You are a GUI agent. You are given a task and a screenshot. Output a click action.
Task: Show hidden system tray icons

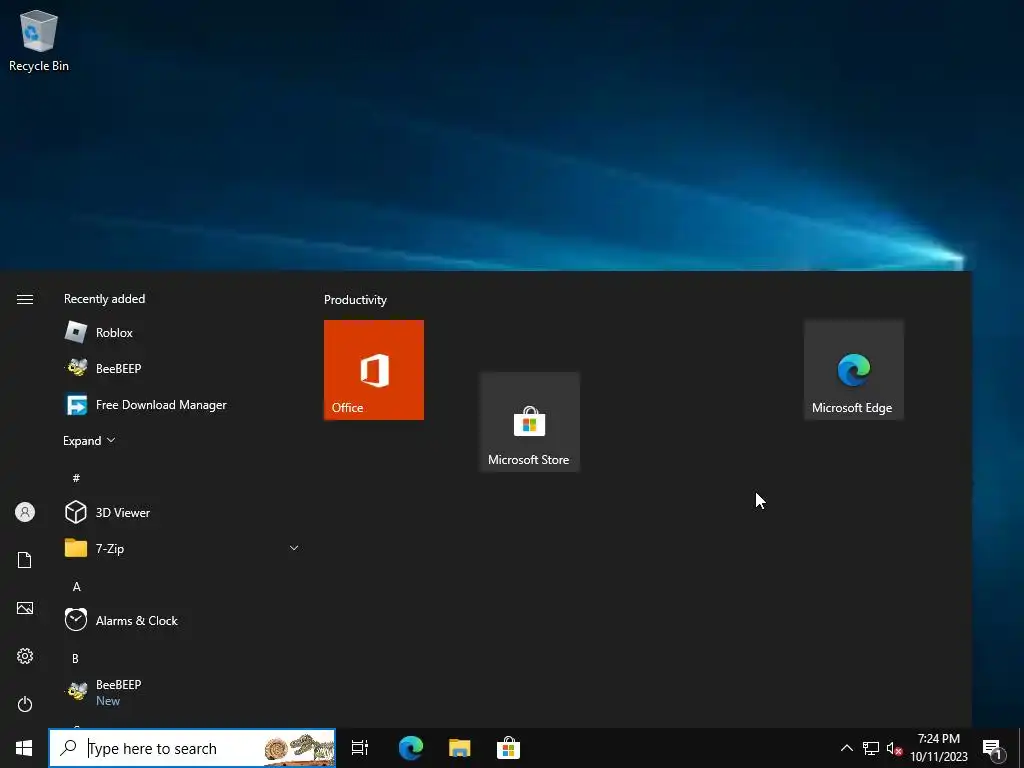point(846,748)
